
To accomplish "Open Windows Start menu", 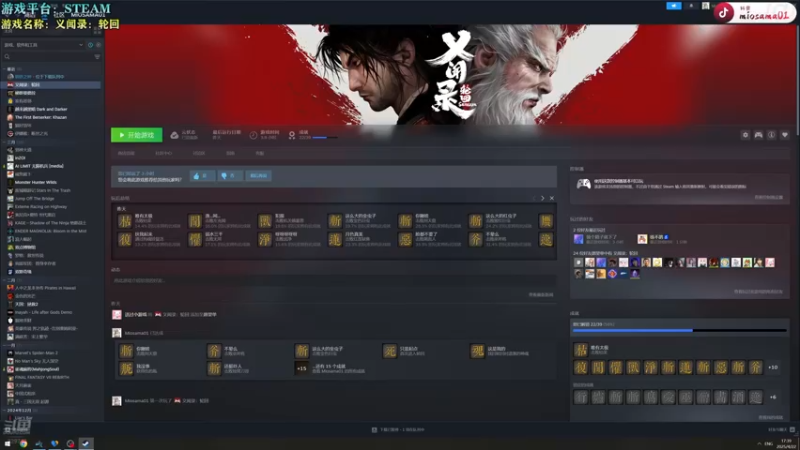I will [x=7, y=444].
